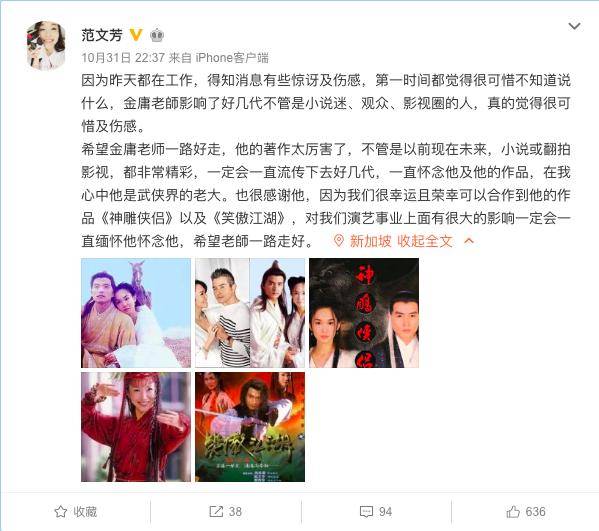Open the 10月31日 22:37 timestamp link
The height and width of the screenshot is (531, 599).
coord(123,58)
